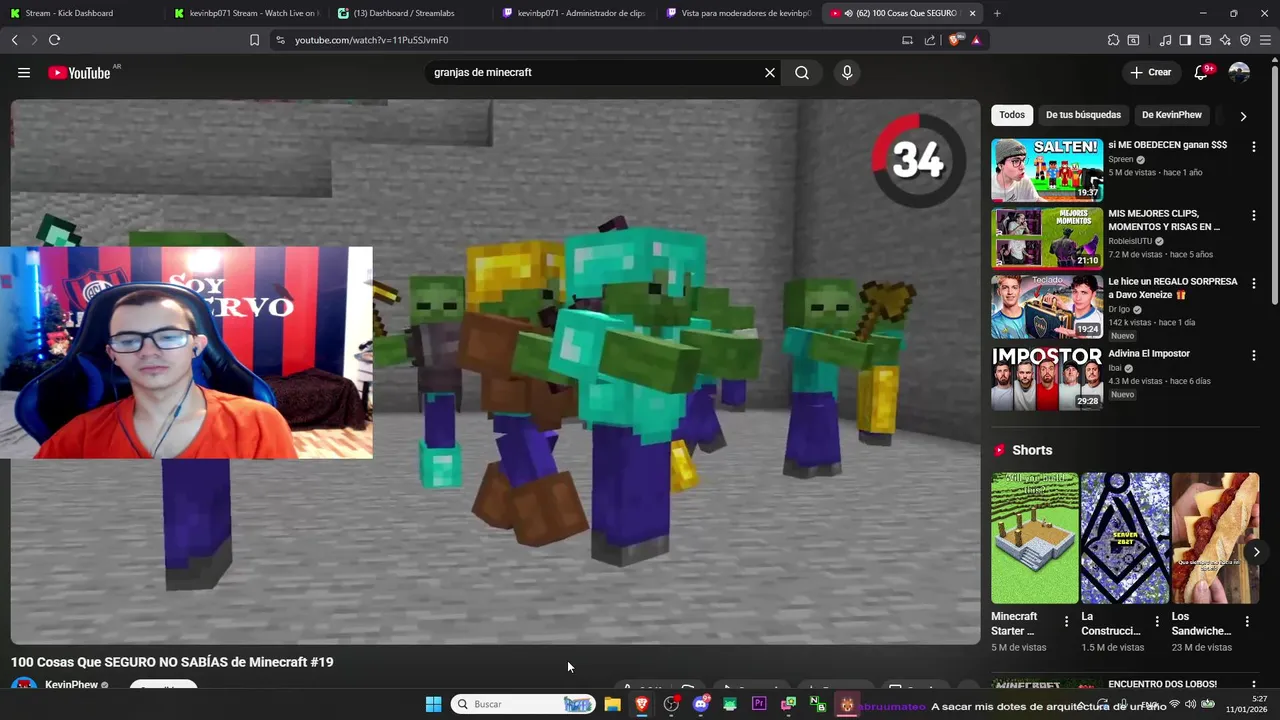Select the De KevinPhew filter chip
Image resolution: width=1280 pixels, height=720 pixels.
[x=1172, y=115]
